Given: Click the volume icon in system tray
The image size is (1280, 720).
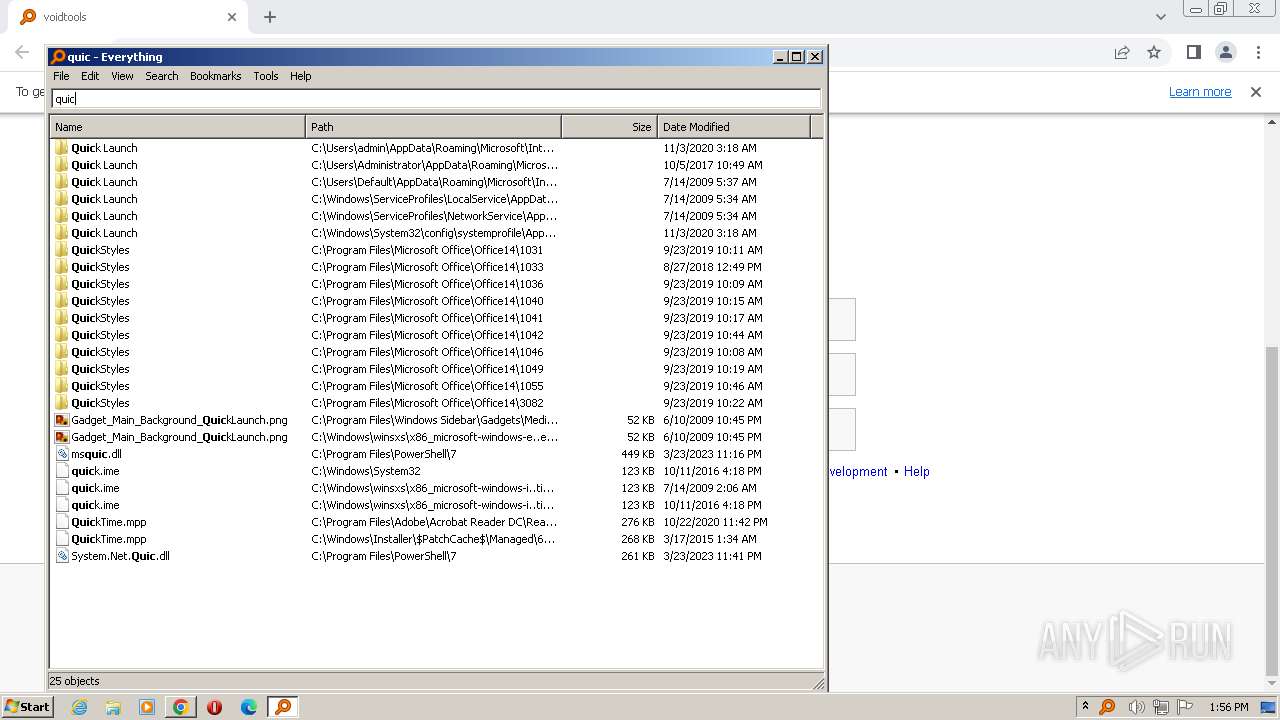Looking at the screenshot, I should 1136,707.
